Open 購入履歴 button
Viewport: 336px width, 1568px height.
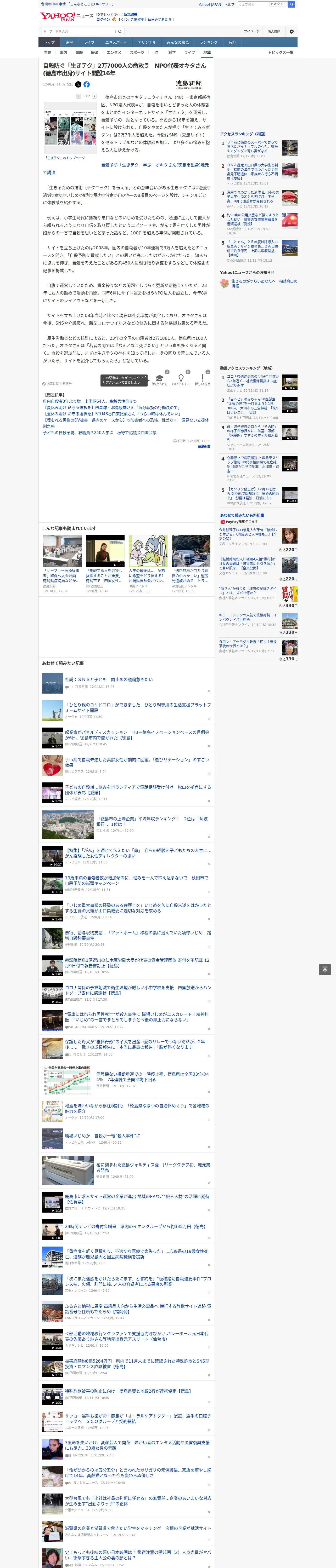tap(274, 32)
